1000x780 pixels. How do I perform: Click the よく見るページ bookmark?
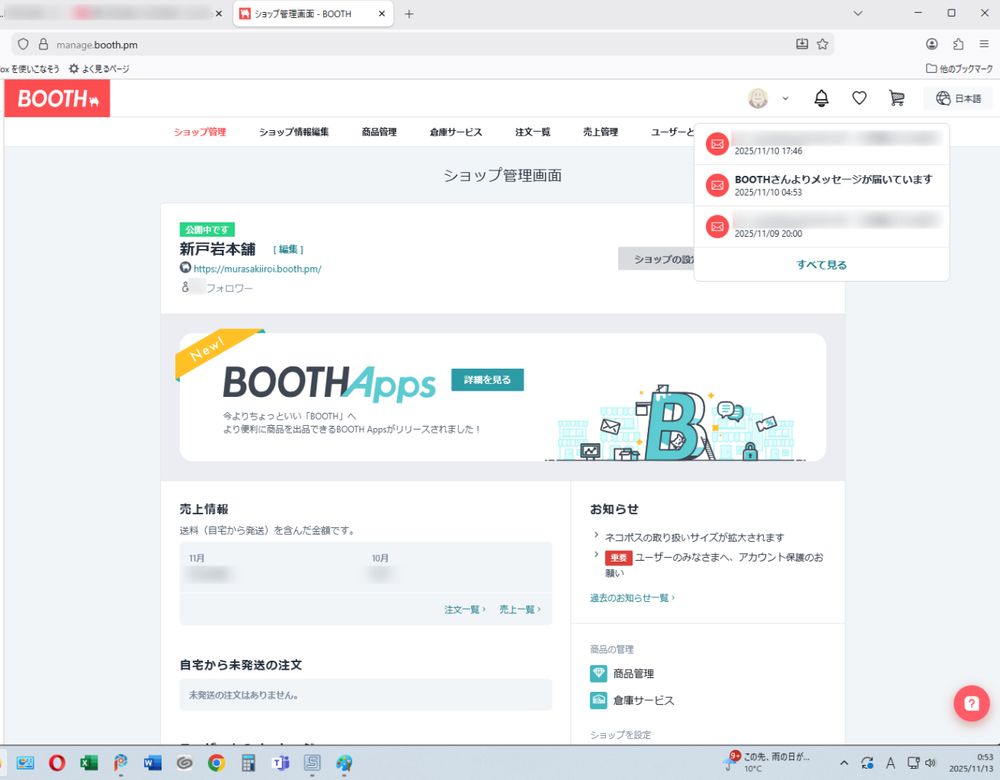[x=99, y=68]
